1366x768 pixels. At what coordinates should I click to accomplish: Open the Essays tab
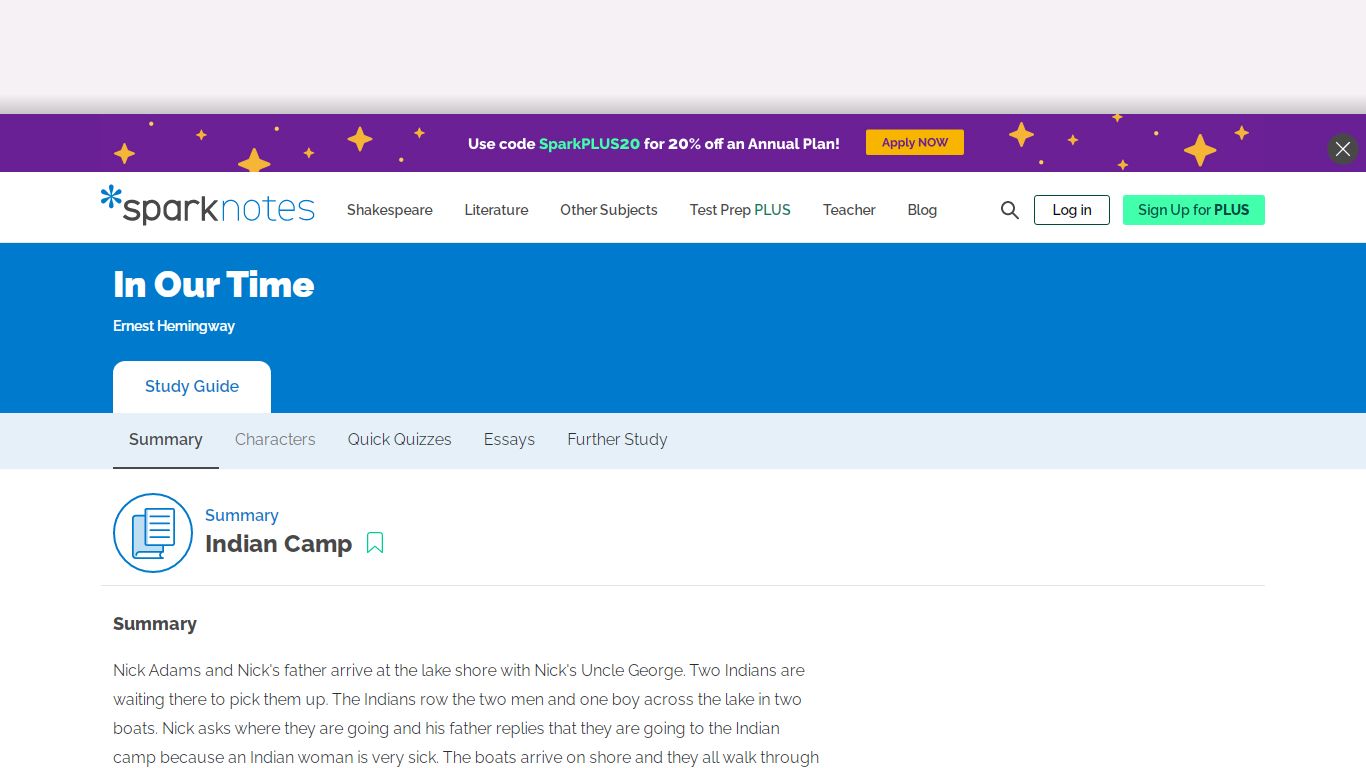[x=509, y=440]
